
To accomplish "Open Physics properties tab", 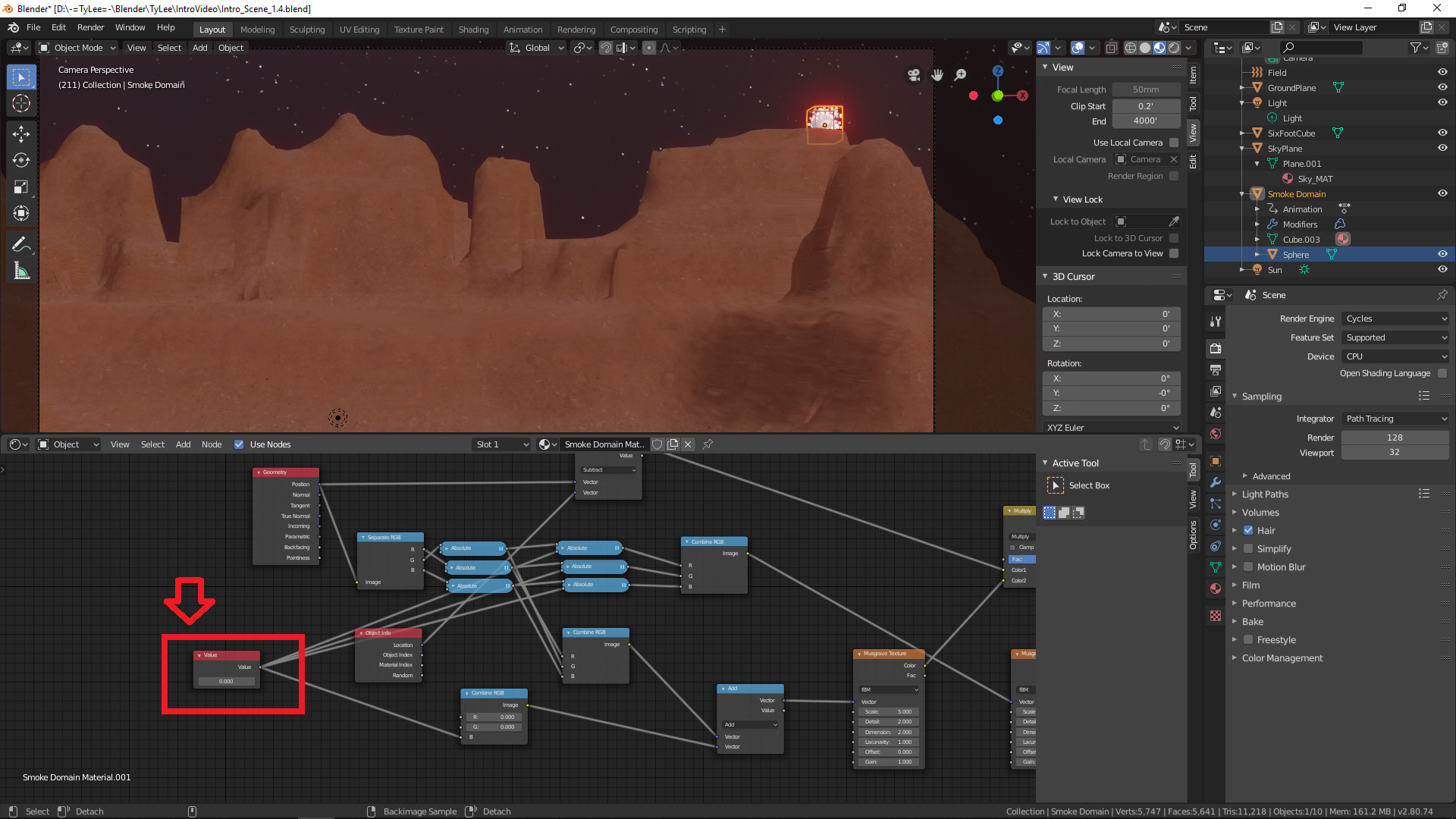I will (1216, 525).
